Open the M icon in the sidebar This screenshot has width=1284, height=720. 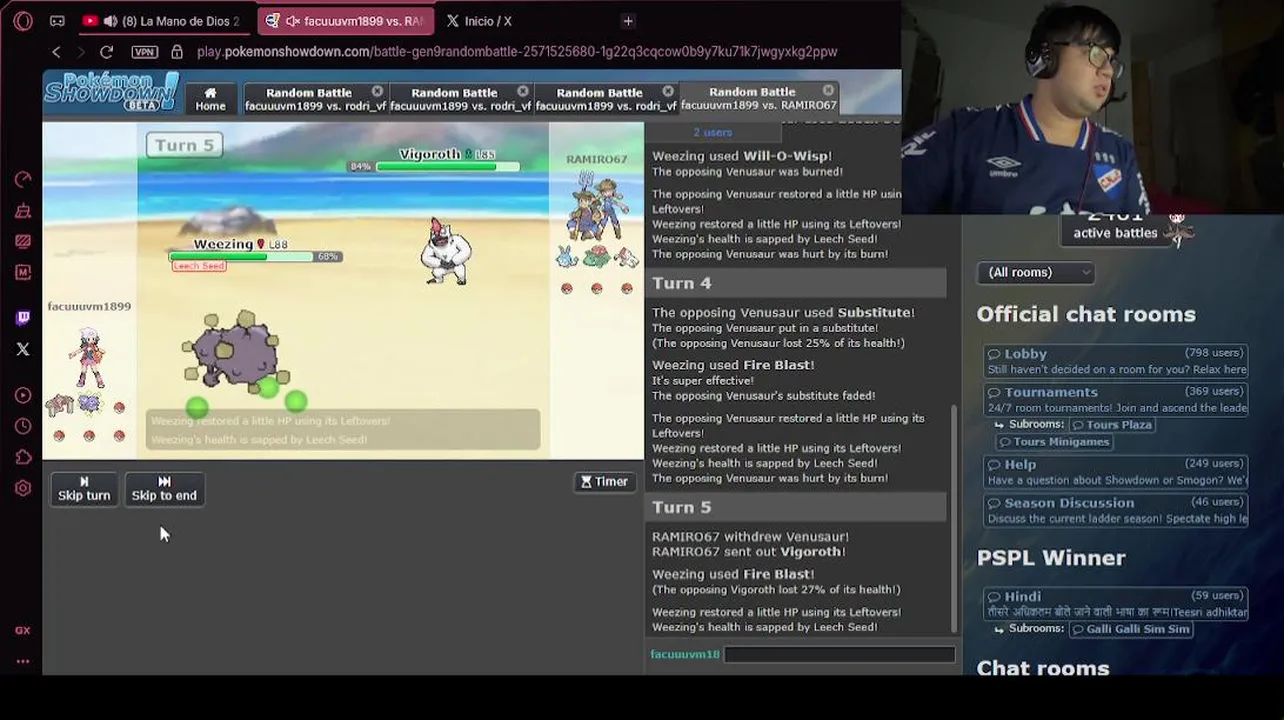(23, 272)
